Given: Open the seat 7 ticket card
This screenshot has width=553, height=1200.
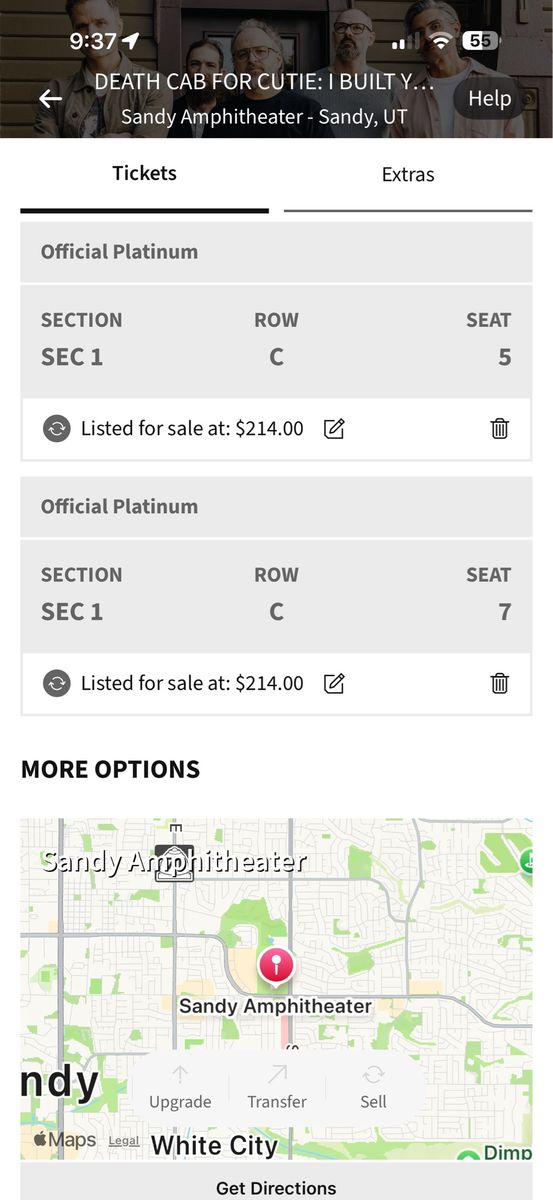Looking at the screenshot, I should click(x=276, y=595).
